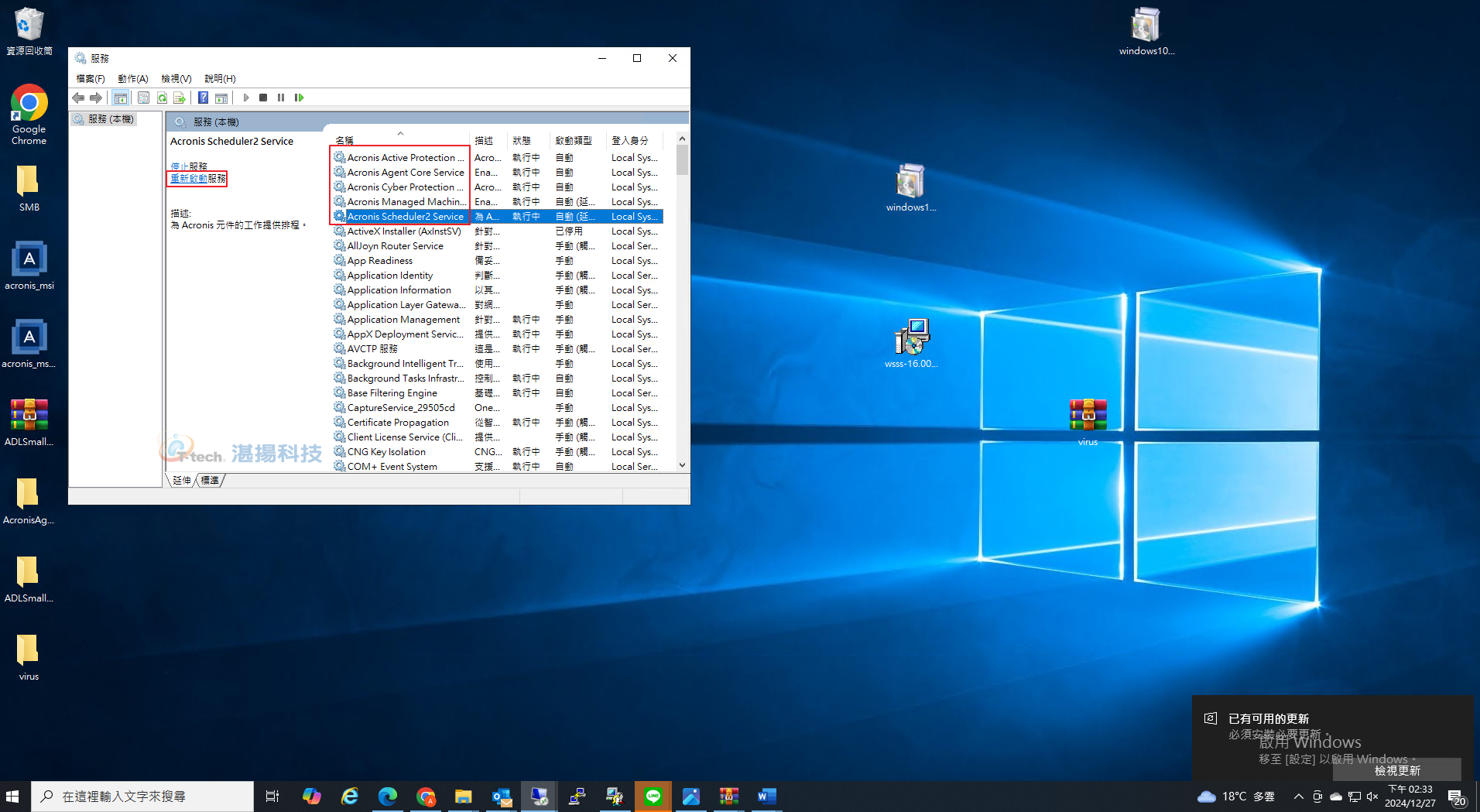Select Acronis Active Protection service row
The image size is (1480, 812).
(x=498, y=158)
